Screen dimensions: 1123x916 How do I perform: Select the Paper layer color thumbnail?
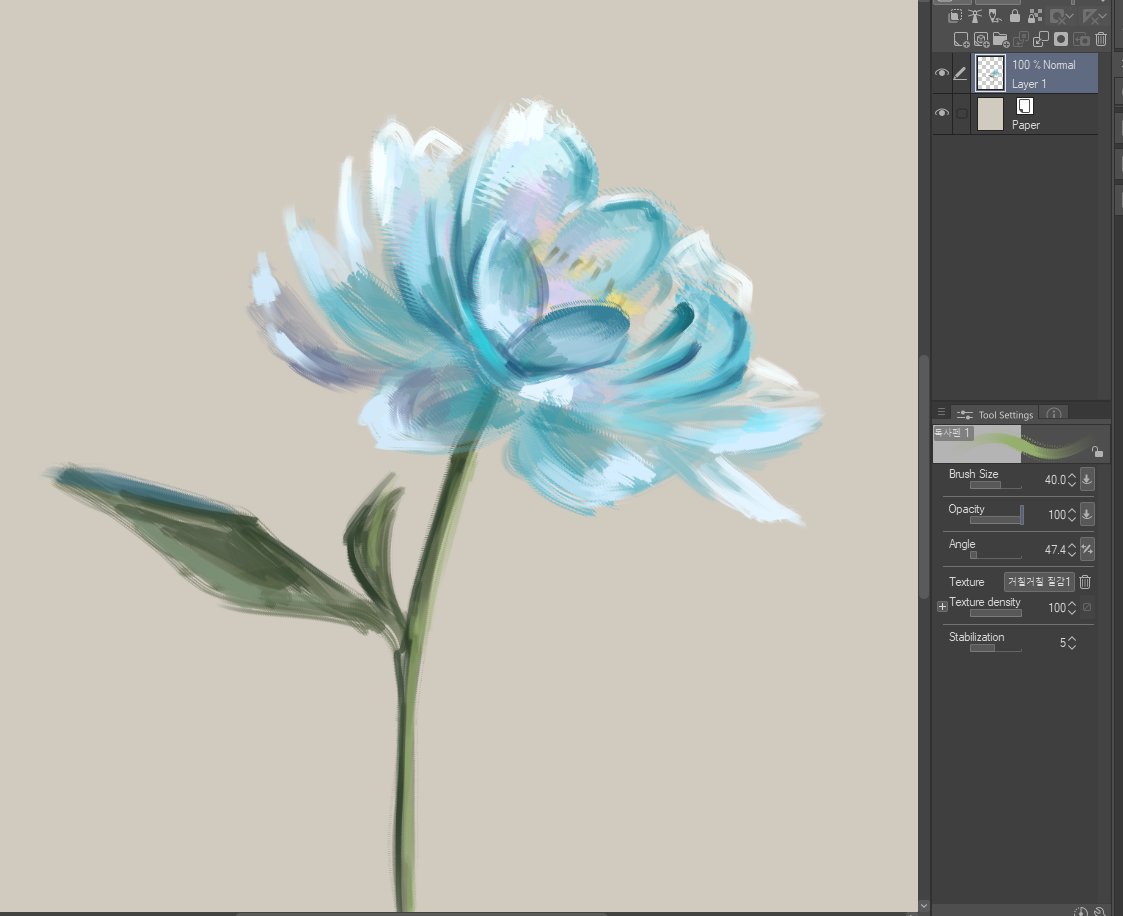[x=991, y=114]
